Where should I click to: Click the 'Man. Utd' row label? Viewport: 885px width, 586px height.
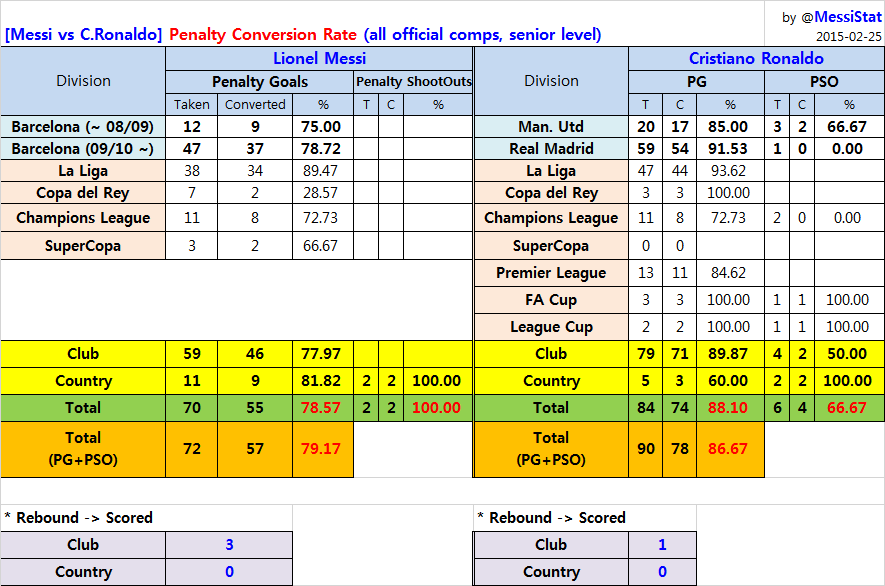click(551, 126)
